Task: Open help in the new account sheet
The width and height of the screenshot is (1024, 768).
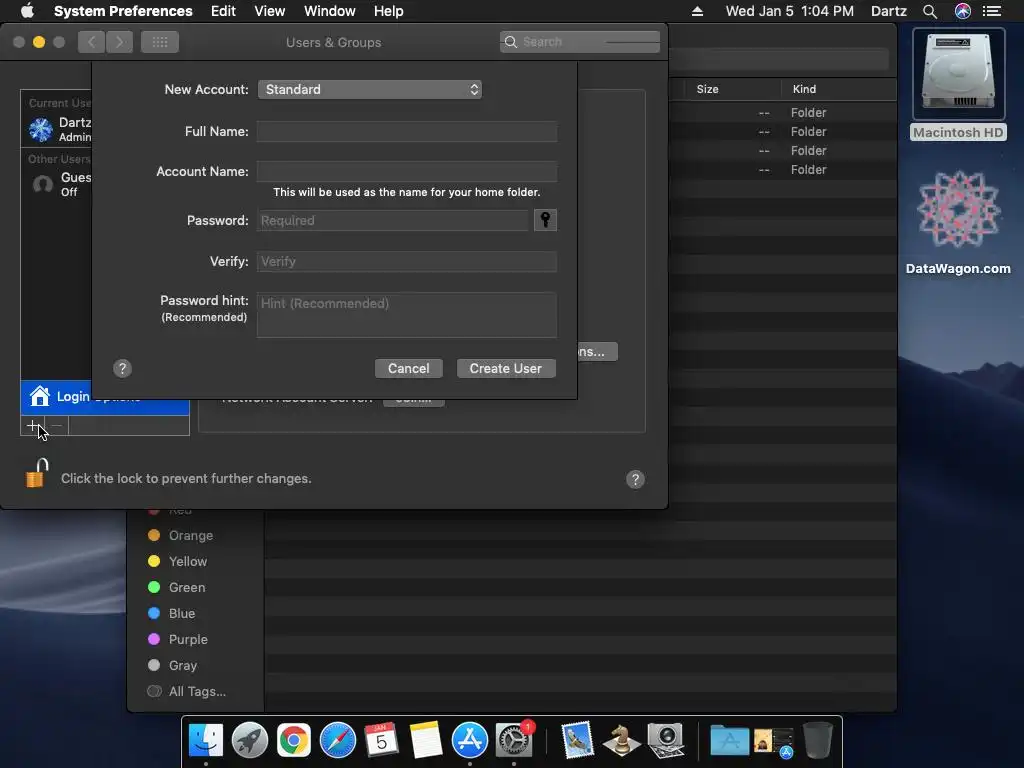Action: [x=122, y=368]
